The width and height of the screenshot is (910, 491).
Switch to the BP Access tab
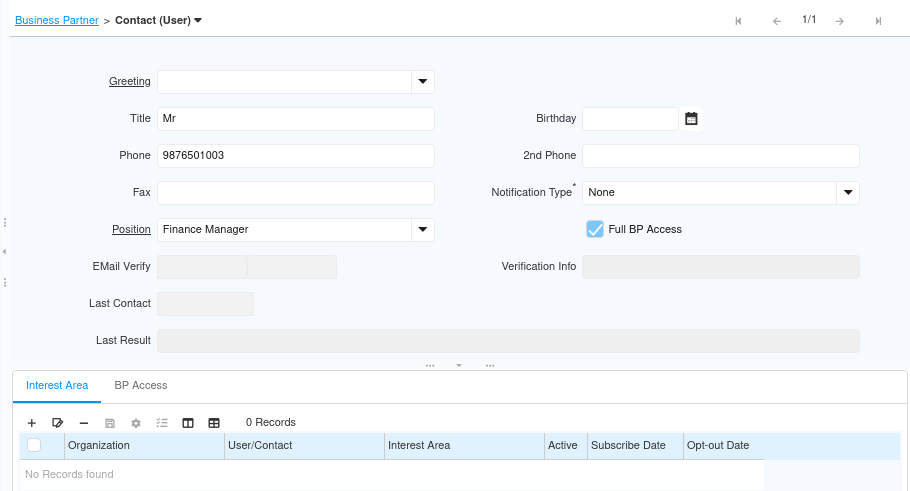pos(140,385)
